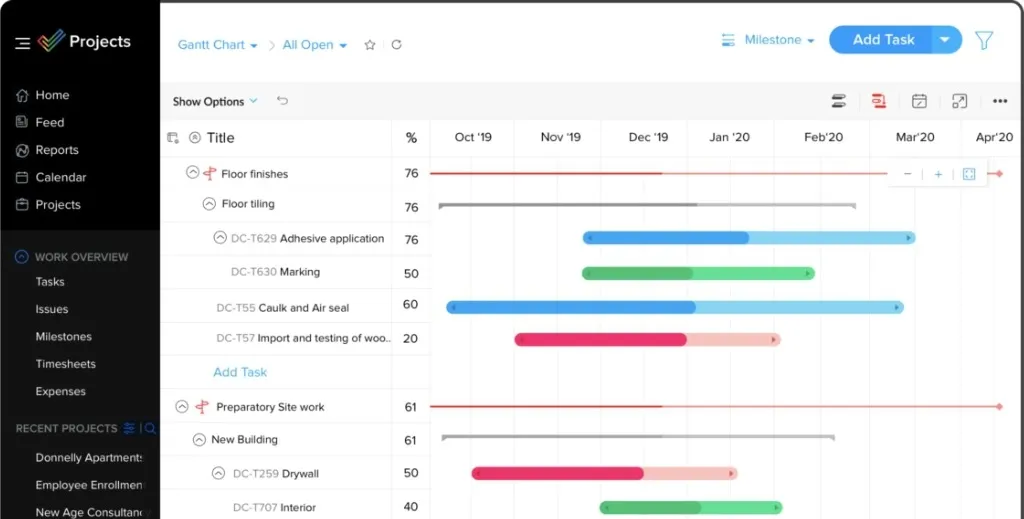Click the blue Add Task button
Screen dimensions: 1024x519
[883, 40]
